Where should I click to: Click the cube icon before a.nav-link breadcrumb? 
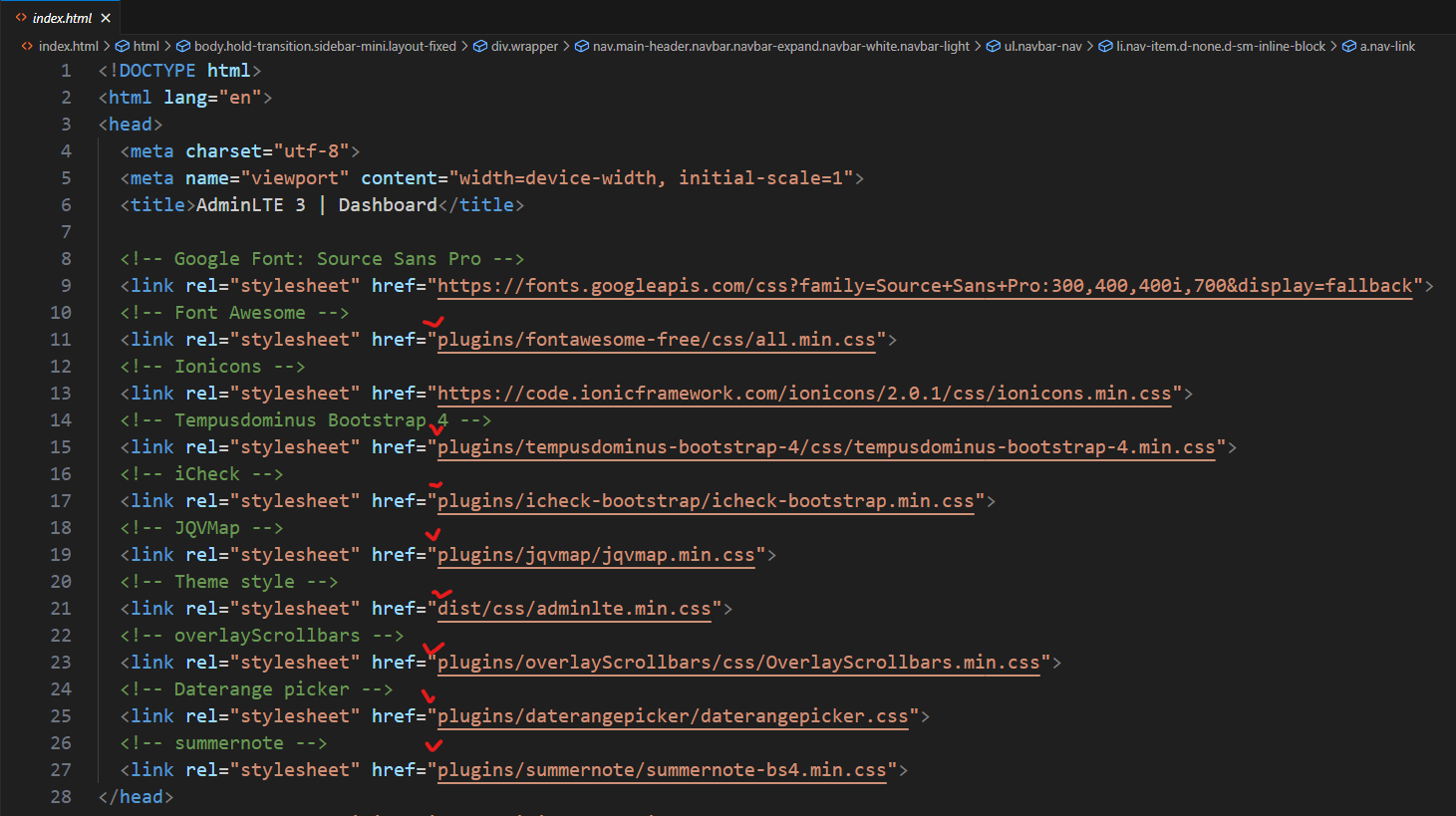pyautogui.click(x=1349, y=46)
